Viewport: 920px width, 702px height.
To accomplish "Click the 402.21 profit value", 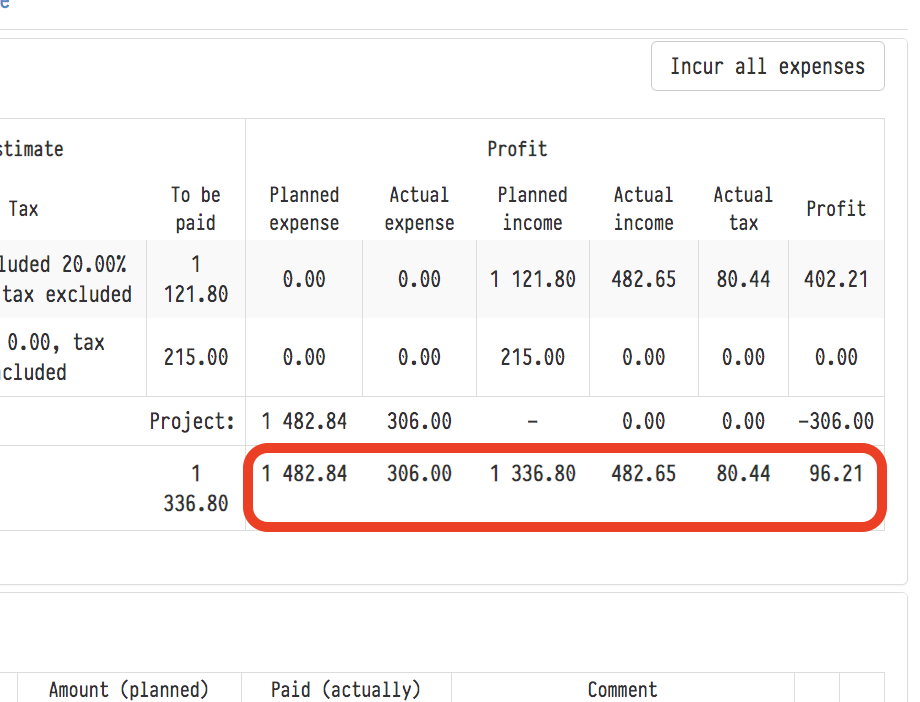I will [835, 280].
